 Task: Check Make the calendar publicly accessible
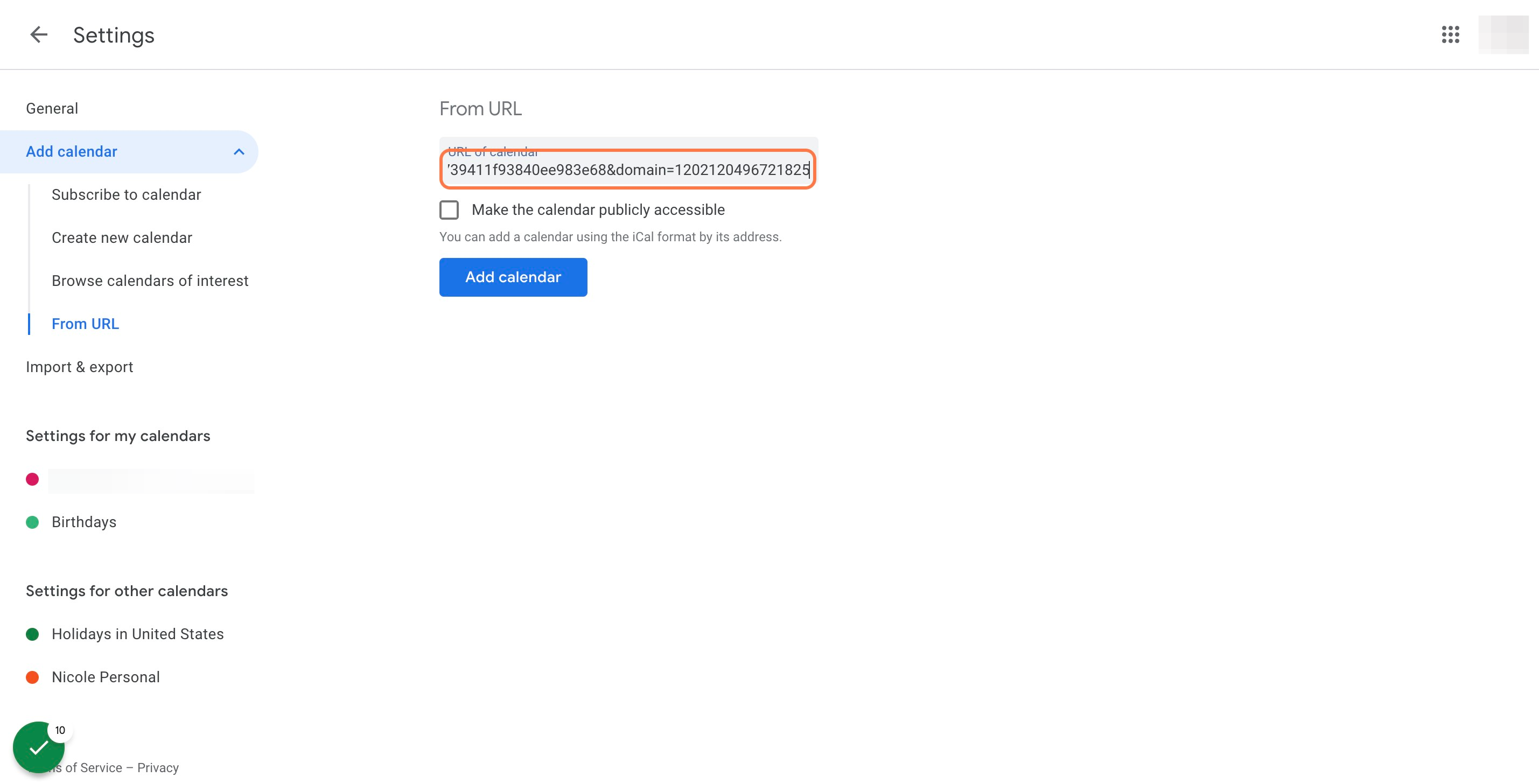click(x=449, y=210)
